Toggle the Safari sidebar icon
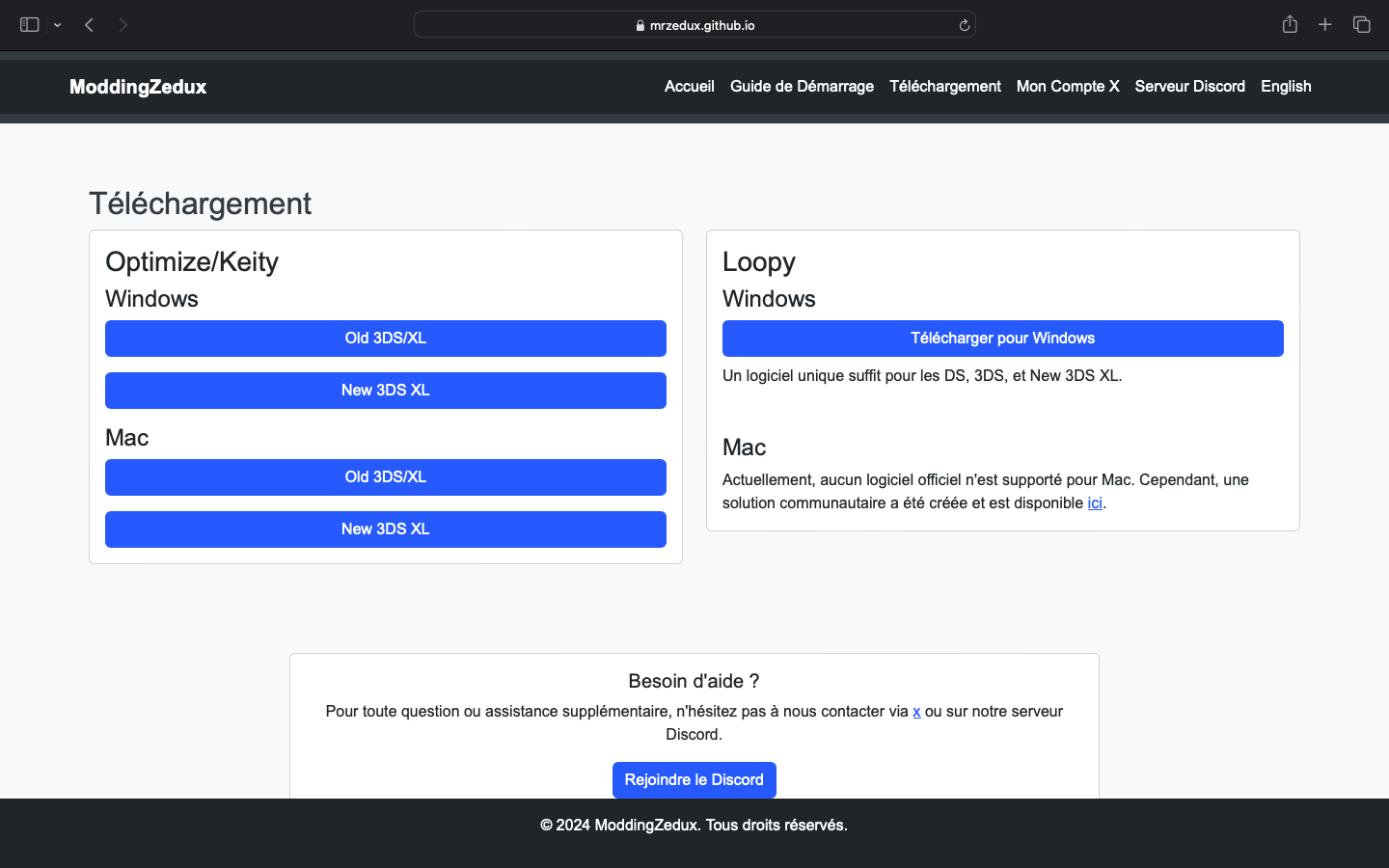 [29, 25]
